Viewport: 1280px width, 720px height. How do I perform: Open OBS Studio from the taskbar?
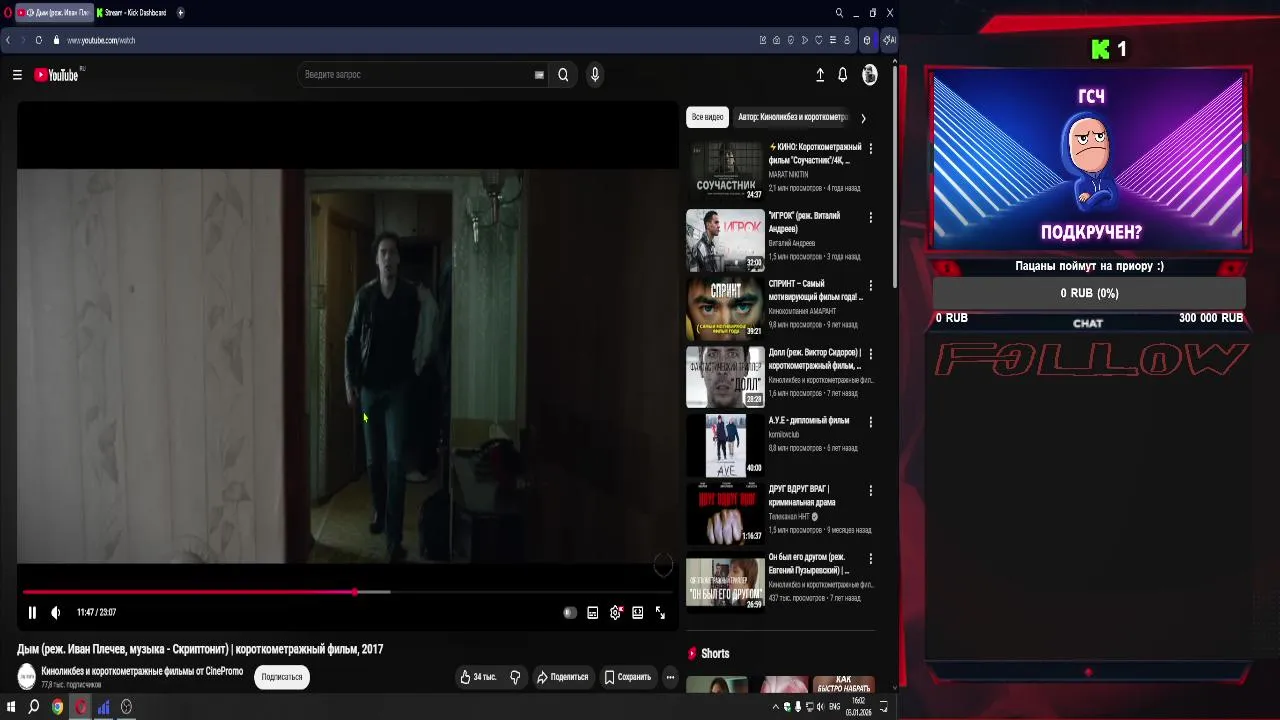tap(127, 707)
